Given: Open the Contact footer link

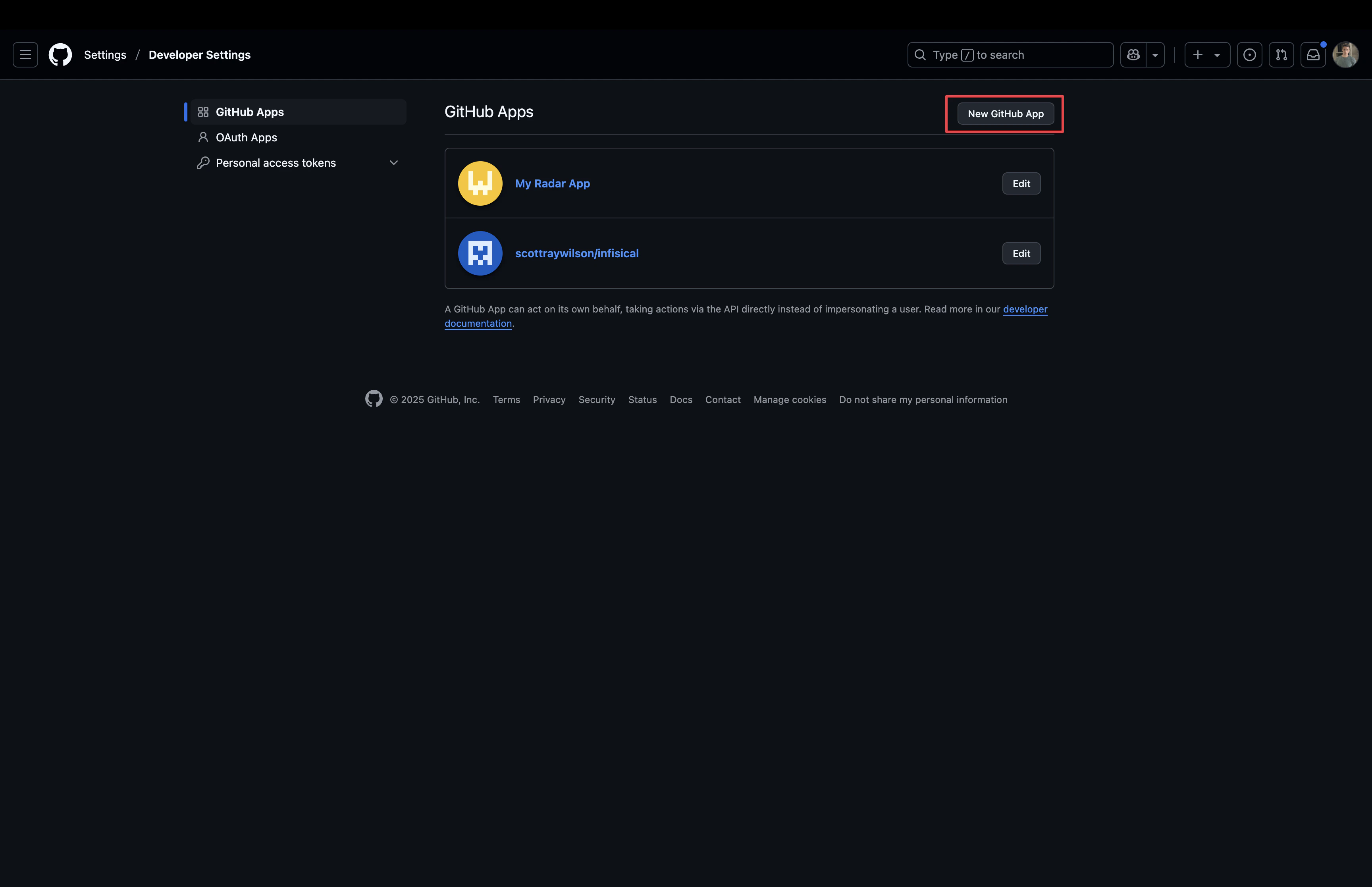Looking at the screenshot, I should [x=723, y=400].
